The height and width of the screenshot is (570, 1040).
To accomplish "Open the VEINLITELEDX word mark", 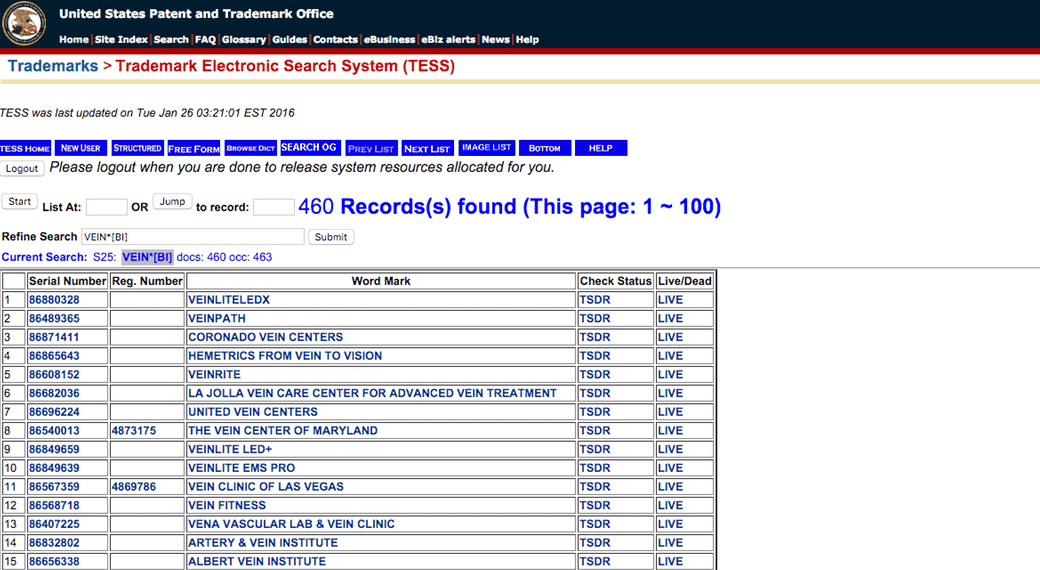I will (x=229, y=300).
